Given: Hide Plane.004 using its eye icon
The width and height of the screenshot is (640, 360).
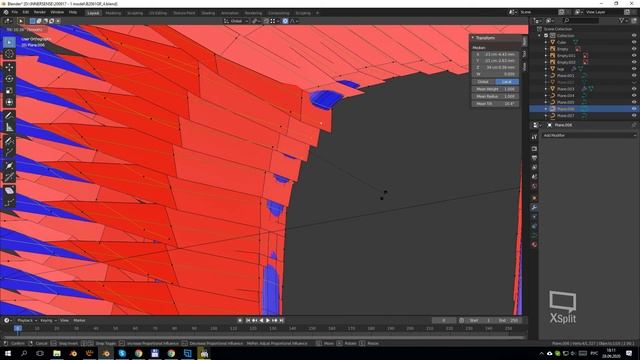Looking at the screenshot, I should click(x=634, y=96).
